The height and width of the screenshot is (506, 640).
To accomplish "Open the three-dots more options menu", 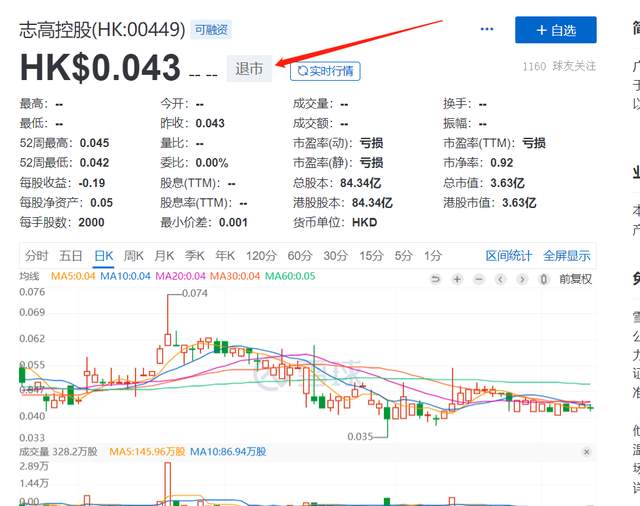I will point(487,29).
